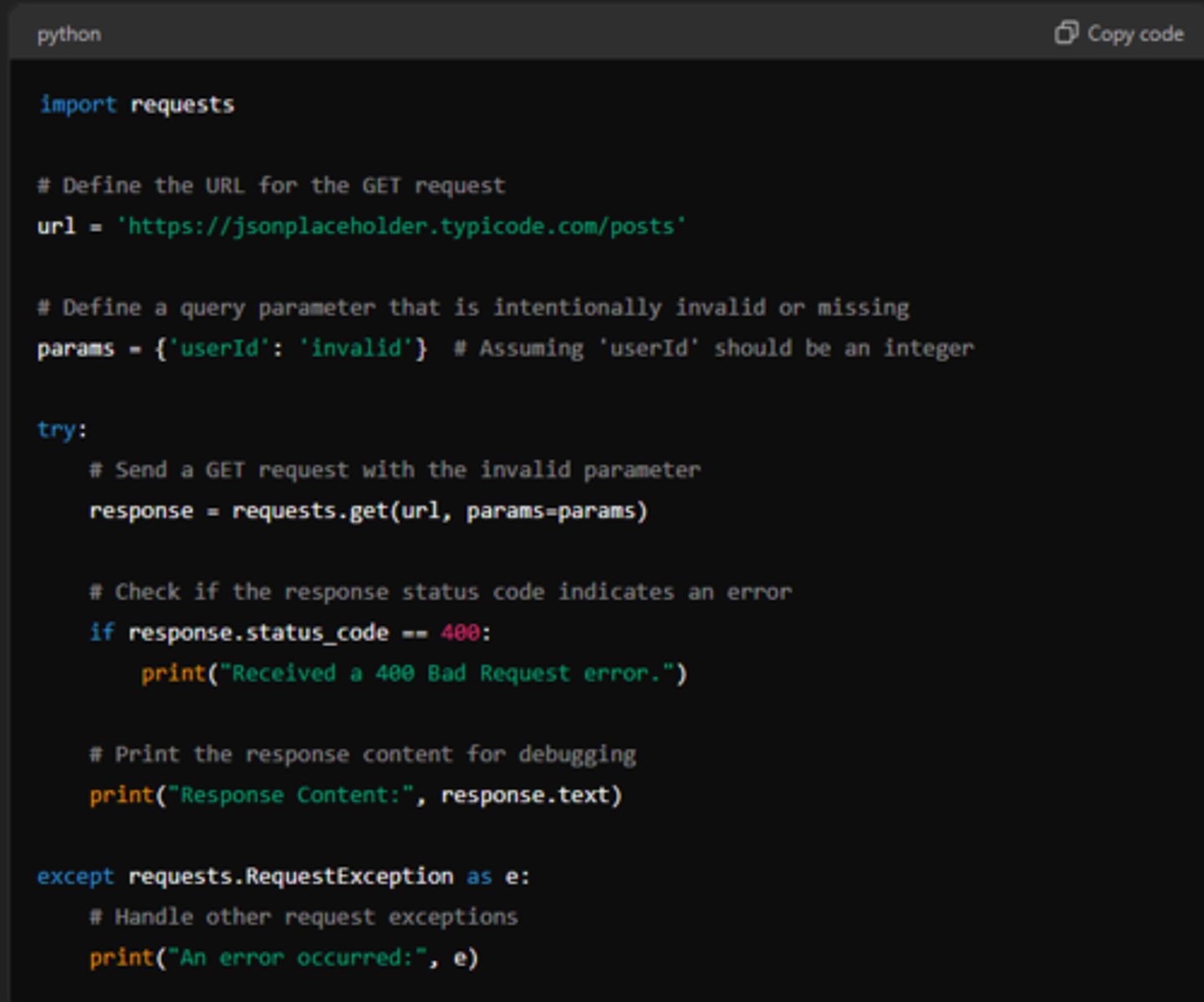This screenshot has height=1002, width=1204.
Task: Click the except keyword
Action: click(75, 877)
